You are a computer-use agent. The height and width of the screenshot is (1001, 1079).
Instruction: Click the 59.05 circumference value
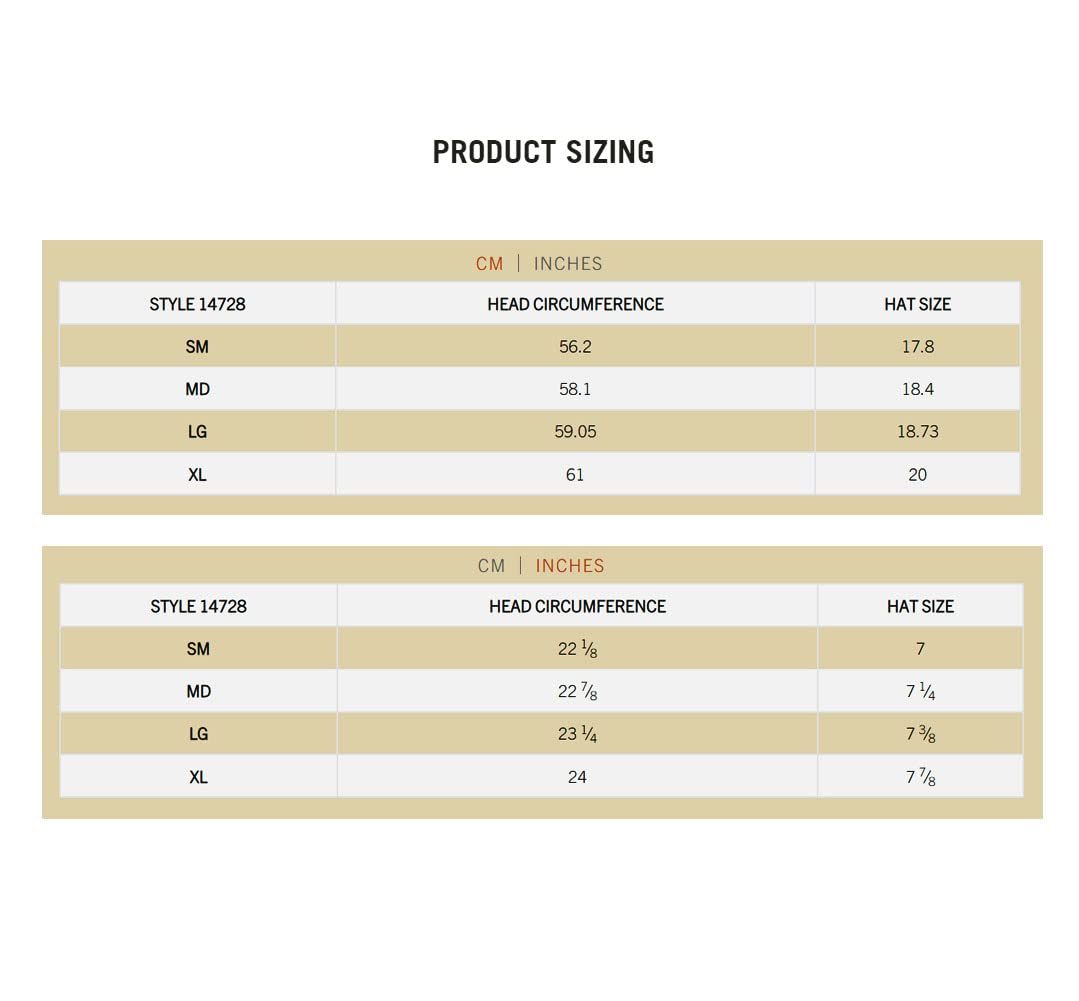tap(577, 432)
